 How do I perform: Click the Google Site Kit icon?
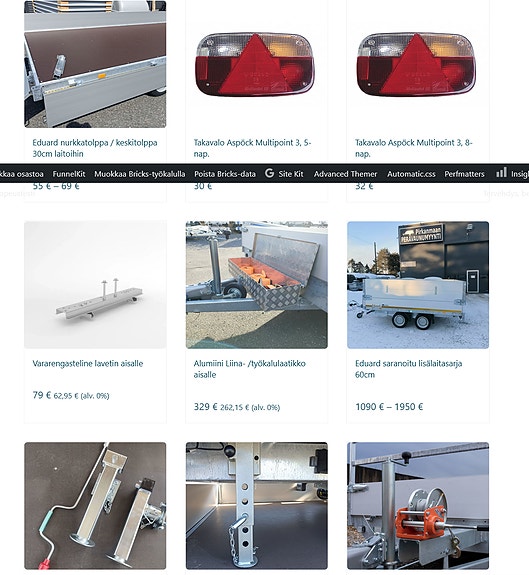pos(269,173)
